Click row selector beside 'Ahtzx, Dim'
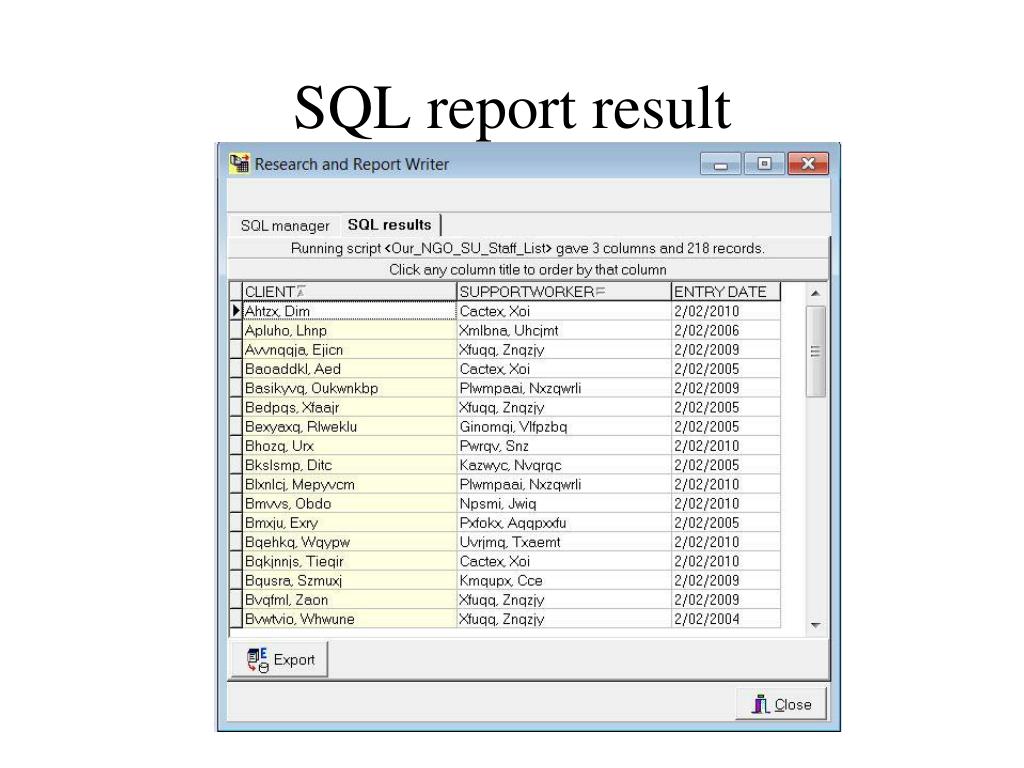Screen dimensions: 1024x768 coord(236,311)
